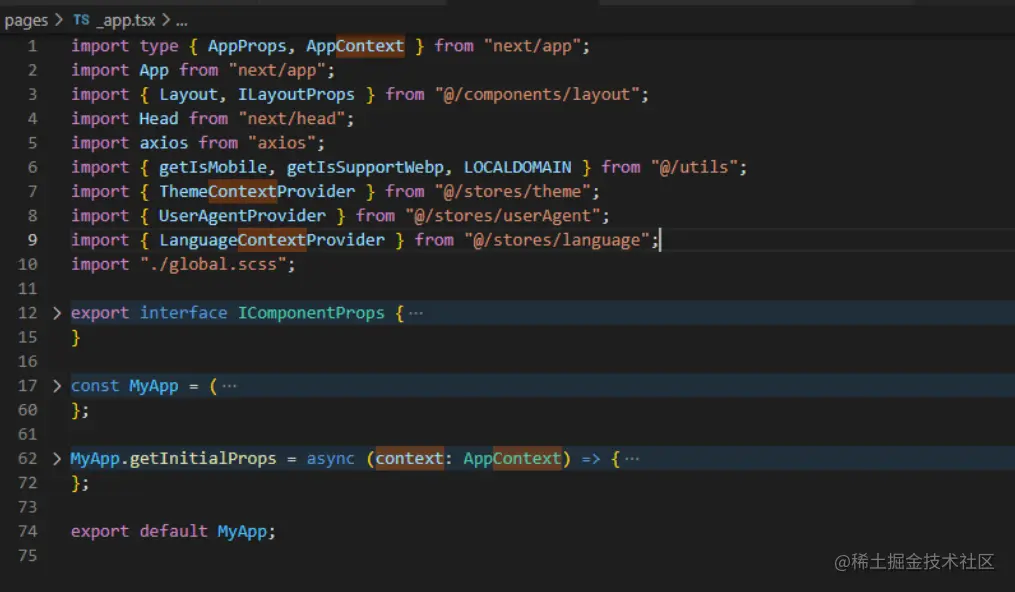Viewport: 1015px width, 592px height.
Task: Click the interface keyword on line 12
Action: (183, 313)
